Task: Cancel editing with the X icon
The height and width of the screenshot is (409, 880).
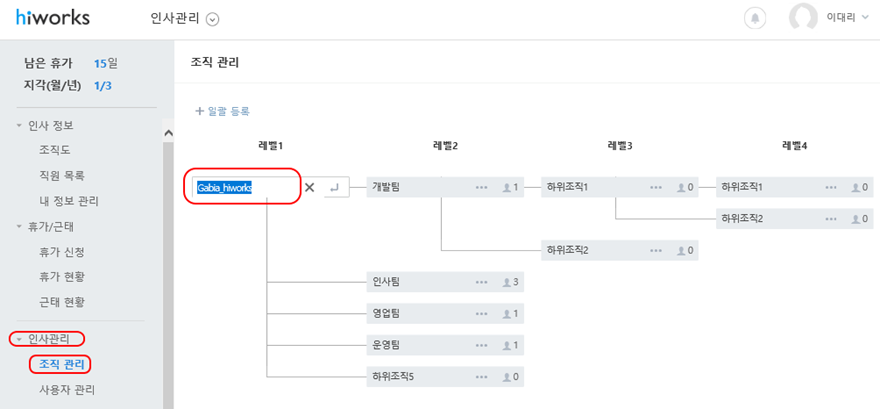Action: [x=309, y=187]
